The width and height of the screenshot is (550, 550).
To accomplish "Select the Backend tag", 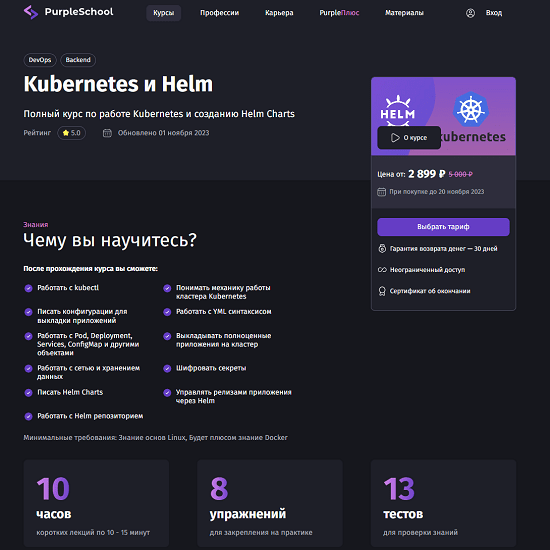I will point(78,60).
